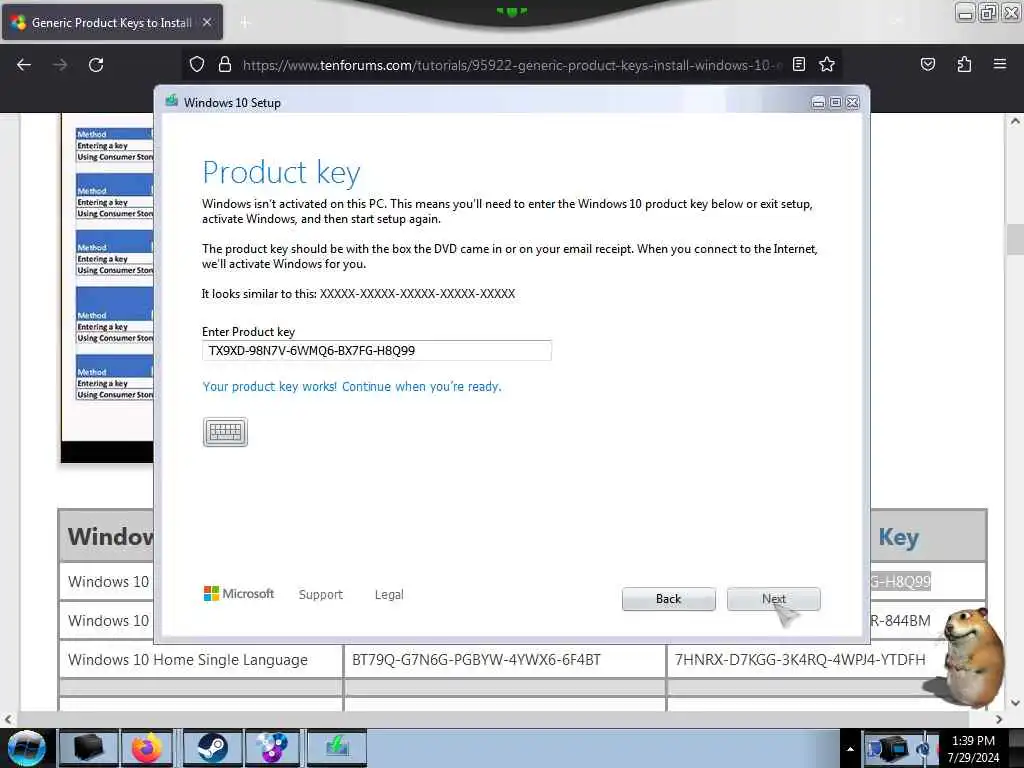Click the Next button in Windows 10 Setup

(x=773, y=599)
